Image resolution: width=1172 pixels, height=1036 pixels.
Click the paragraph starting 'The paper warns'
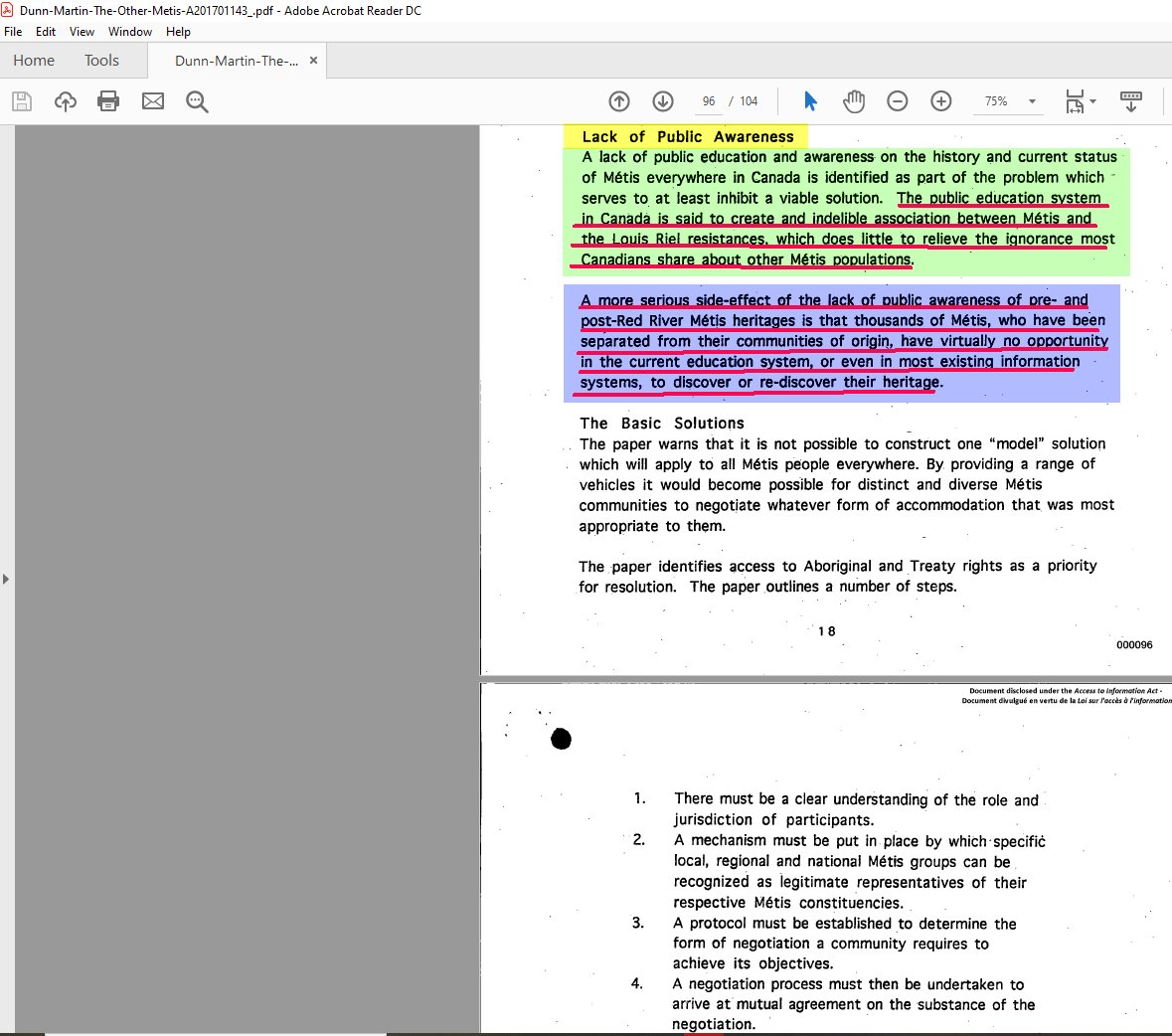847,484
